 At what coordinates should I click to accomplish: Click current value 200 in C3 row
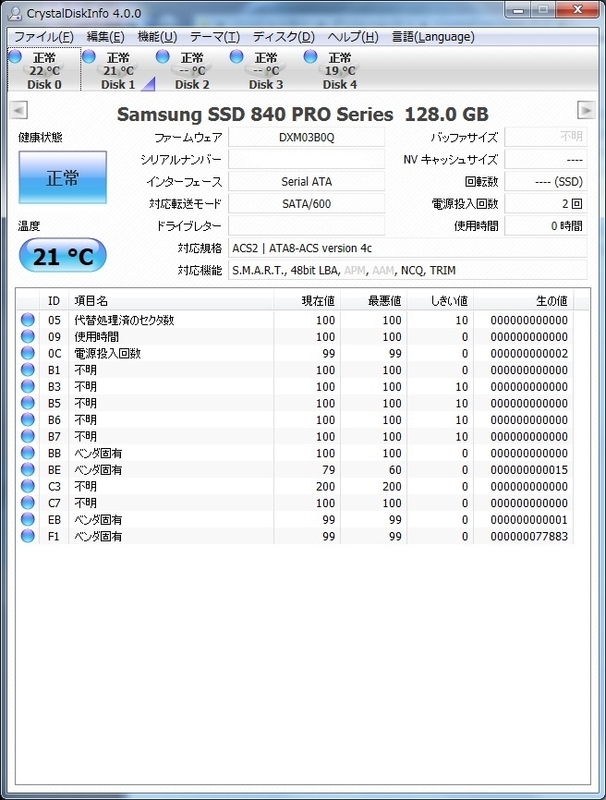click(325, 486)
